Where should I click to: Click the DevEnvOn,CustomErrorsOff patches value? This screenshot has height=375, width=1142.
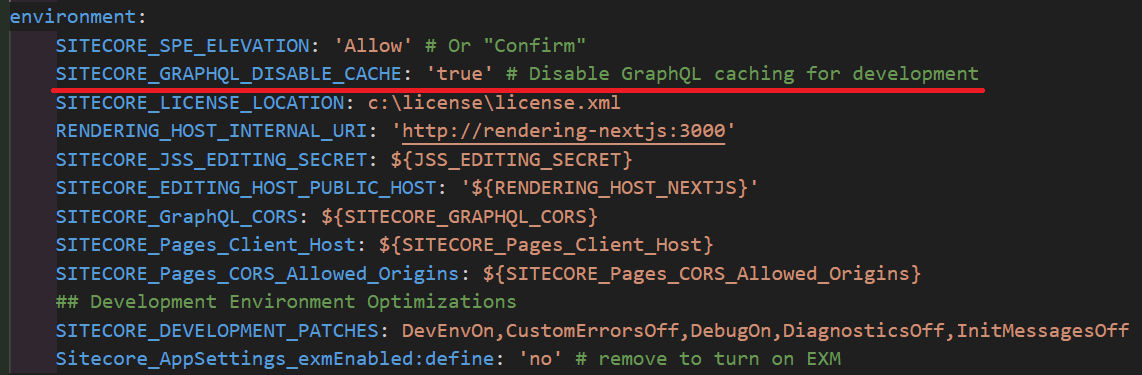coord(765,331)
